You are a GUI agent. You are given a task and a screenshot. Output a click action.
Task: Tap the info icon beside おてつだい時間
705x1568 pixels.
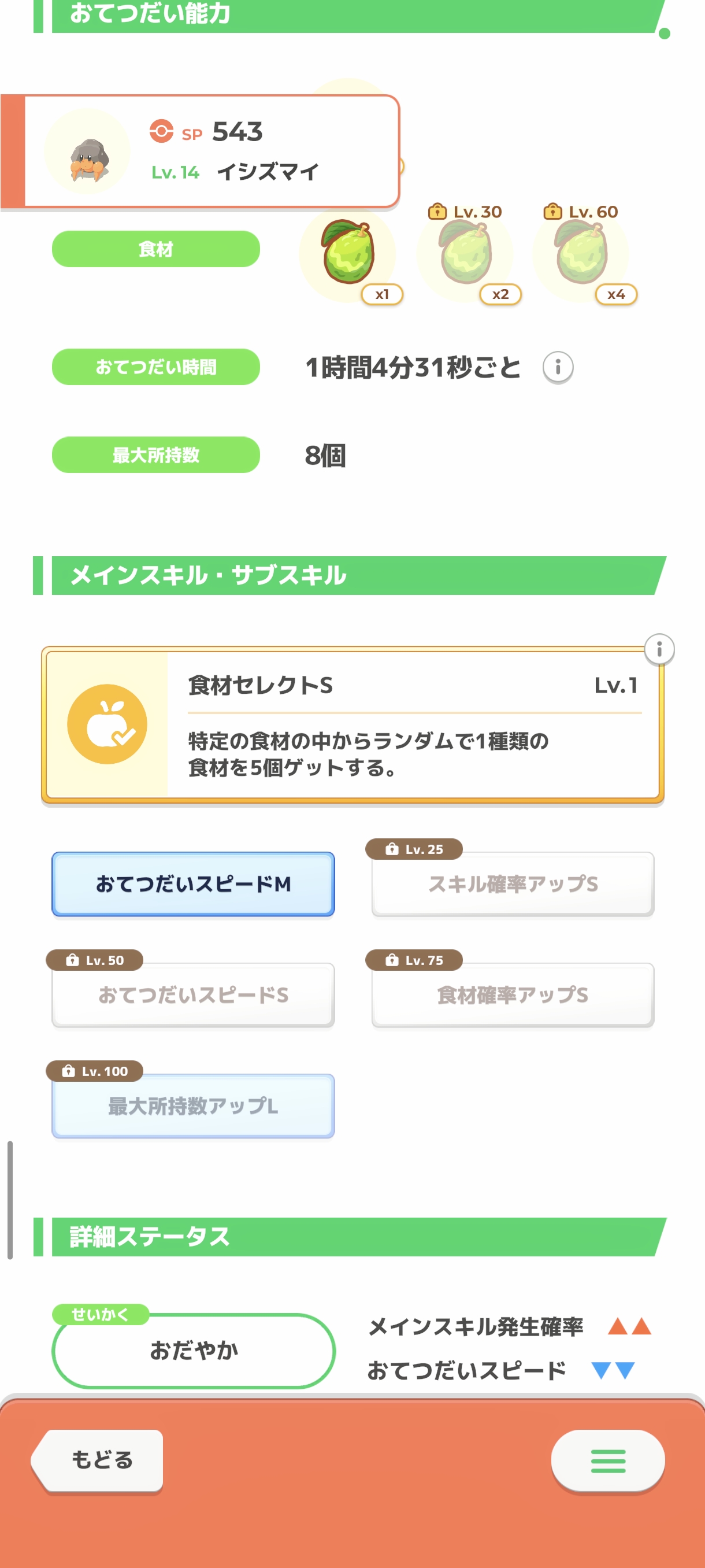tap(558, 367)
